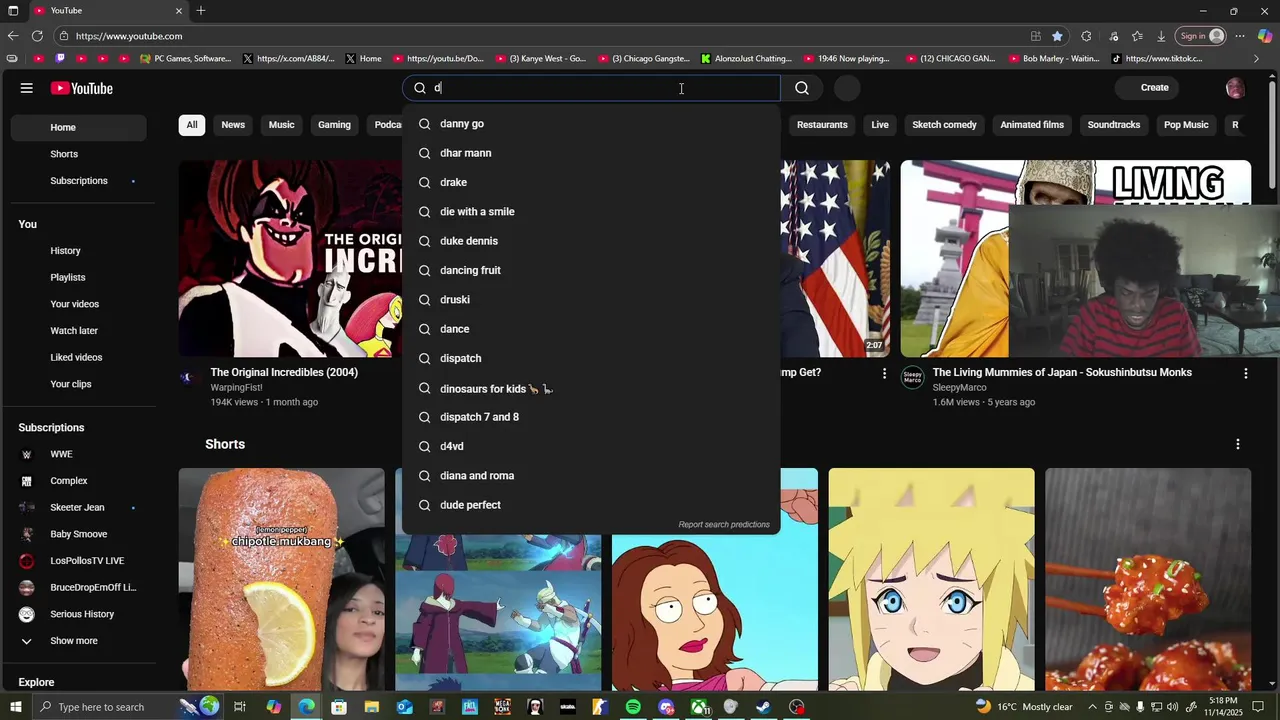This screenshot has height=720, width=1280.
Task: Choose suggestion 'dude perfect'
Action: [590, 505]
